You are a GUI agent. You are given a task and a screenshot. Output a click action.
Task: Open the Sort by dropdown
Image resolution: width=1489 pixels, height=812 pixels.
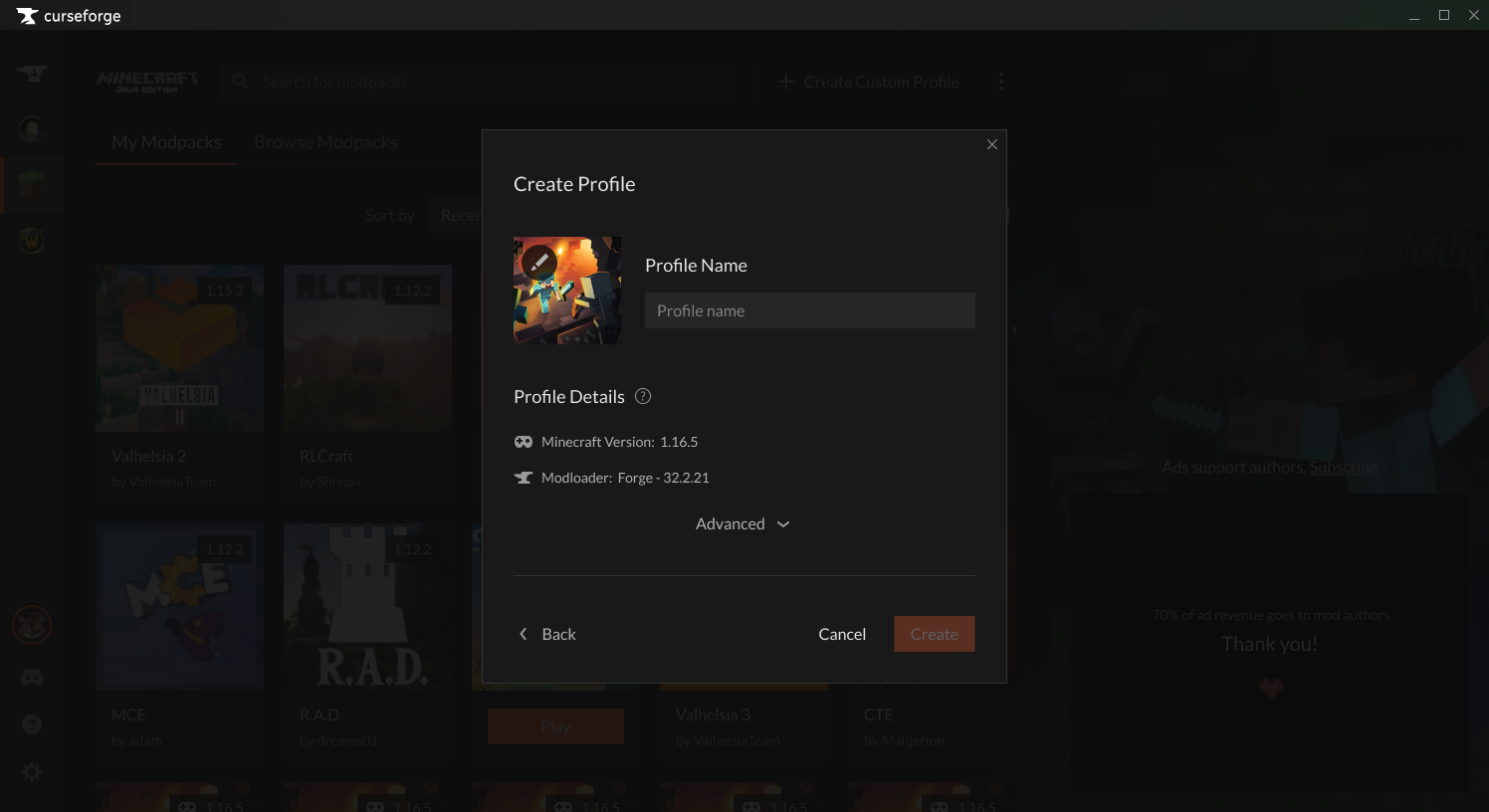point(456,215)
